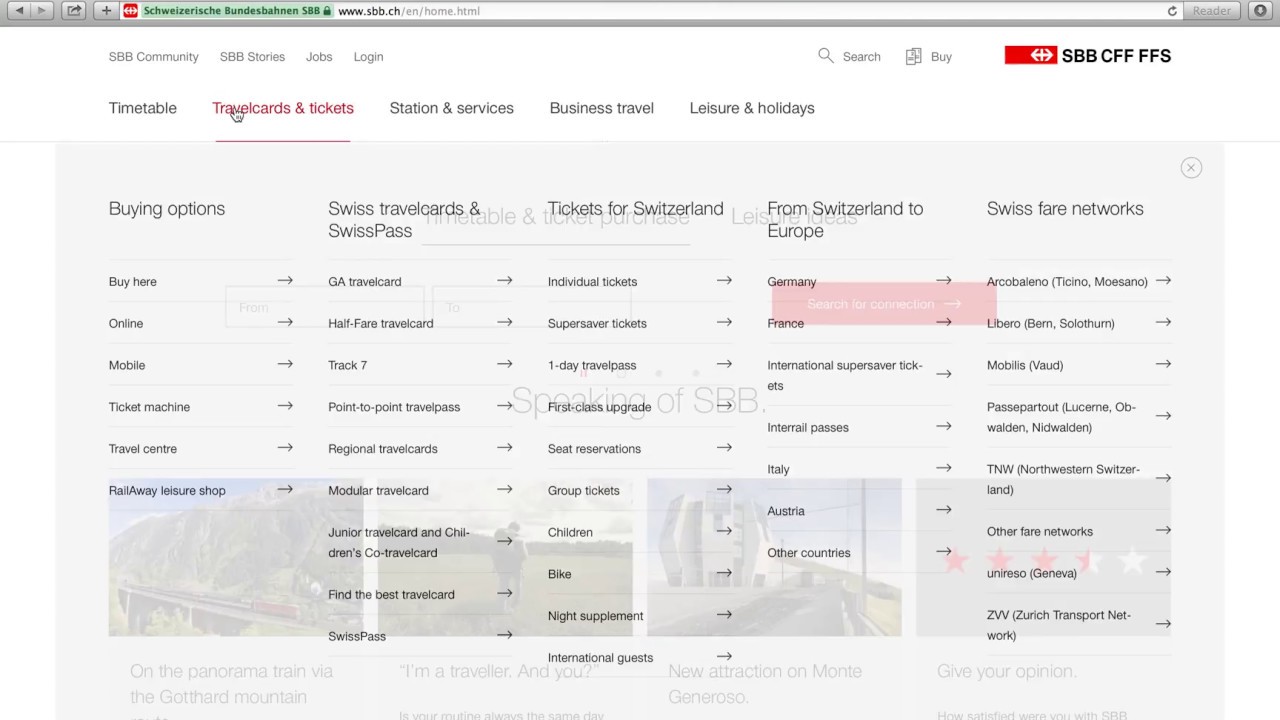Screen dimensions: 1280x720
Task: Open the Timetable menu
Action: 143,108
